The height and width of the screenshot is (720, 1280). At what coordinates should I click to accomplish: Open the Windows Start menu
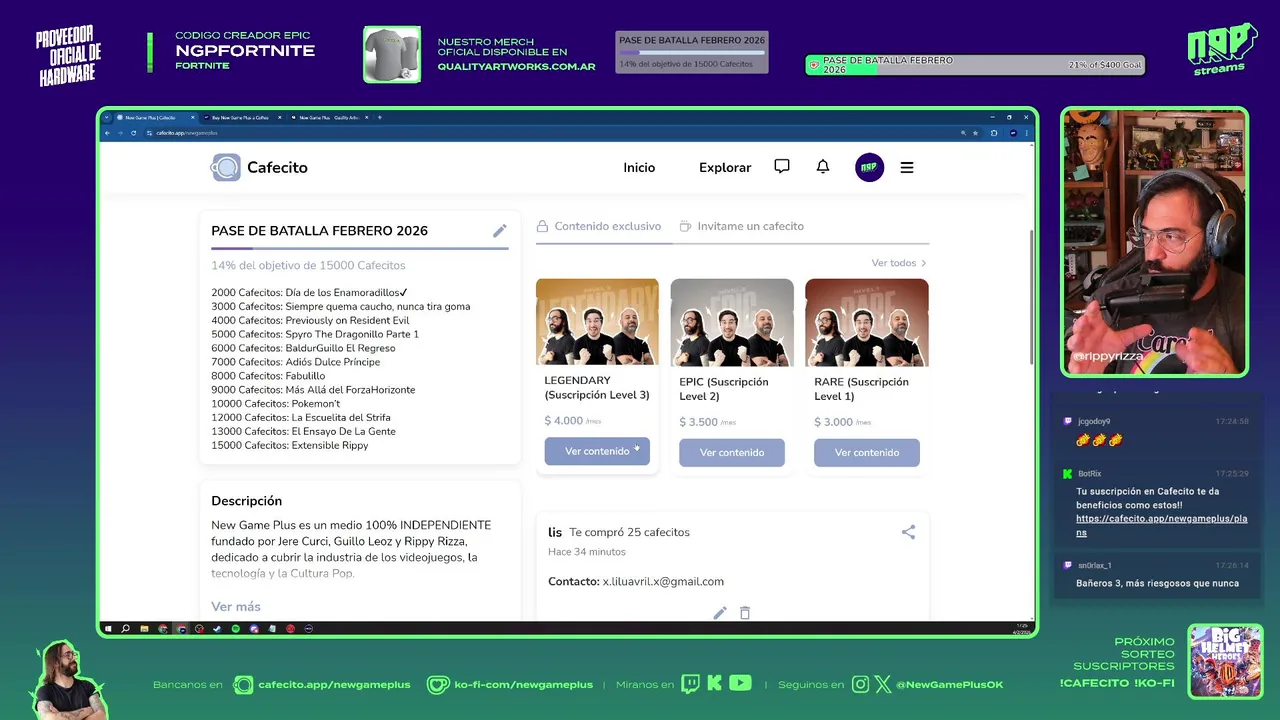coord(108,629)
